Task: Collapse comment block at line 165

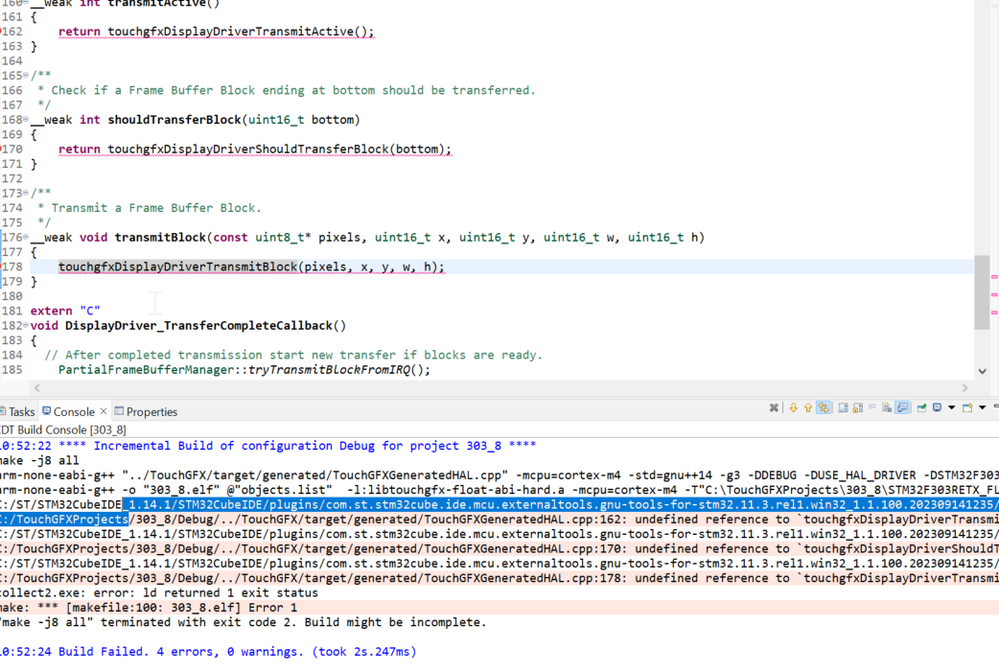Action: click(x=25, y=75)
